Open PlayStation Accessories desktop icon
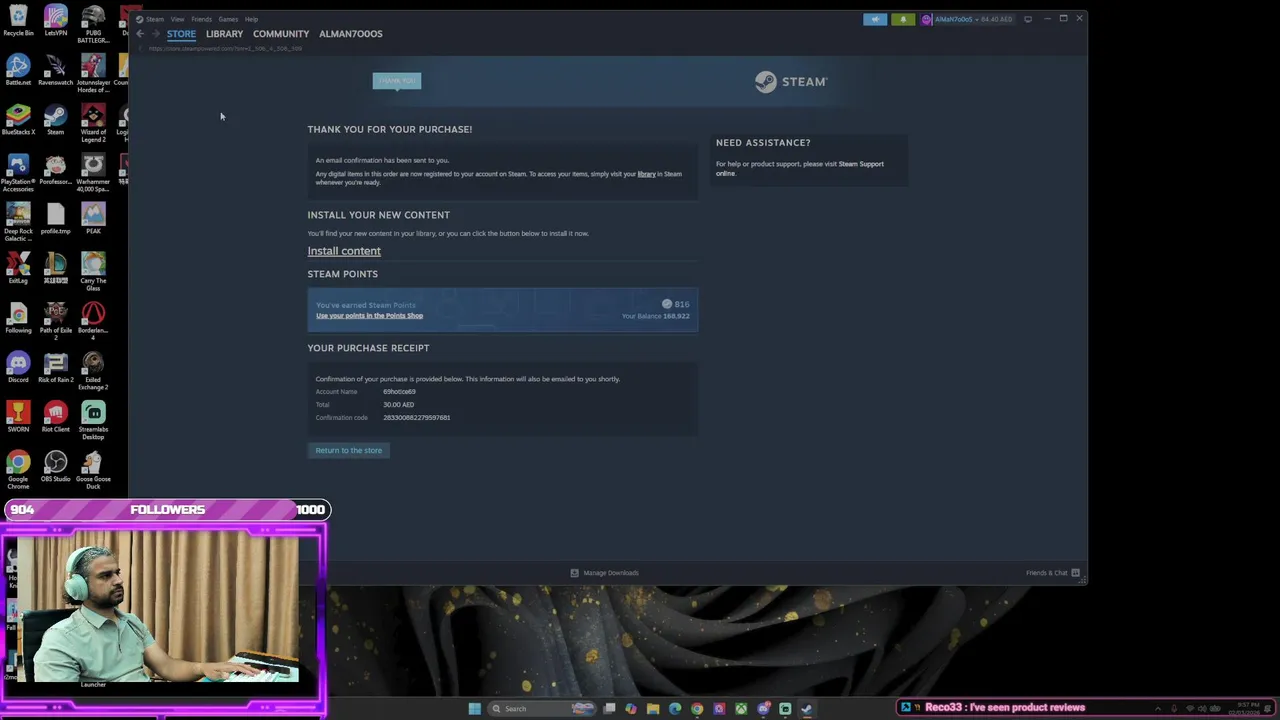 pyautogui.click(x=18, y=172)
